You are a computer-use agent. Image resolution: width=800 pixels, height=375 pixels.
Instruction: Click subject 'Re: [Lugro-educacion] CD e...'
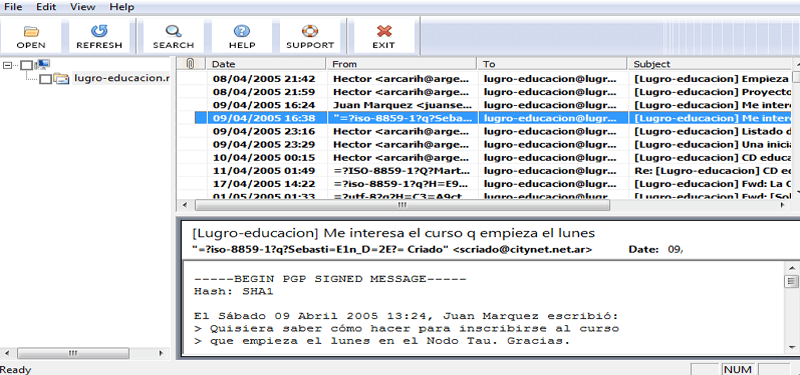712,170
